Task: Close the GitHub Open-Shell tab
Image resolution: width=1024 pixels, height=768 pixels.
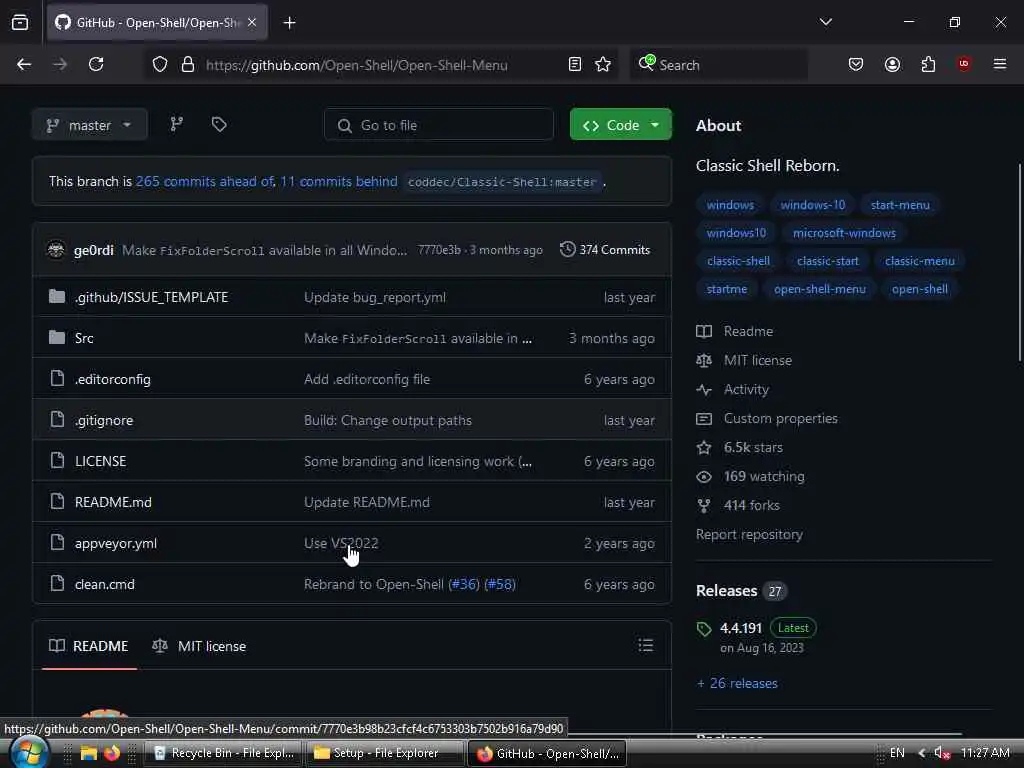Action: (252, 22)
